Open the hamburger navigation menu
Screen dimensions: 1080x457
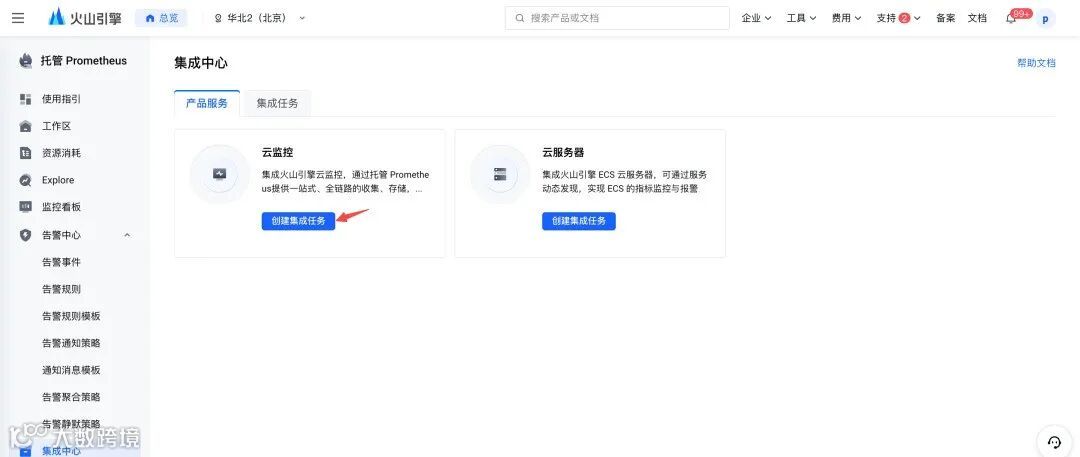tap(18, 18)
